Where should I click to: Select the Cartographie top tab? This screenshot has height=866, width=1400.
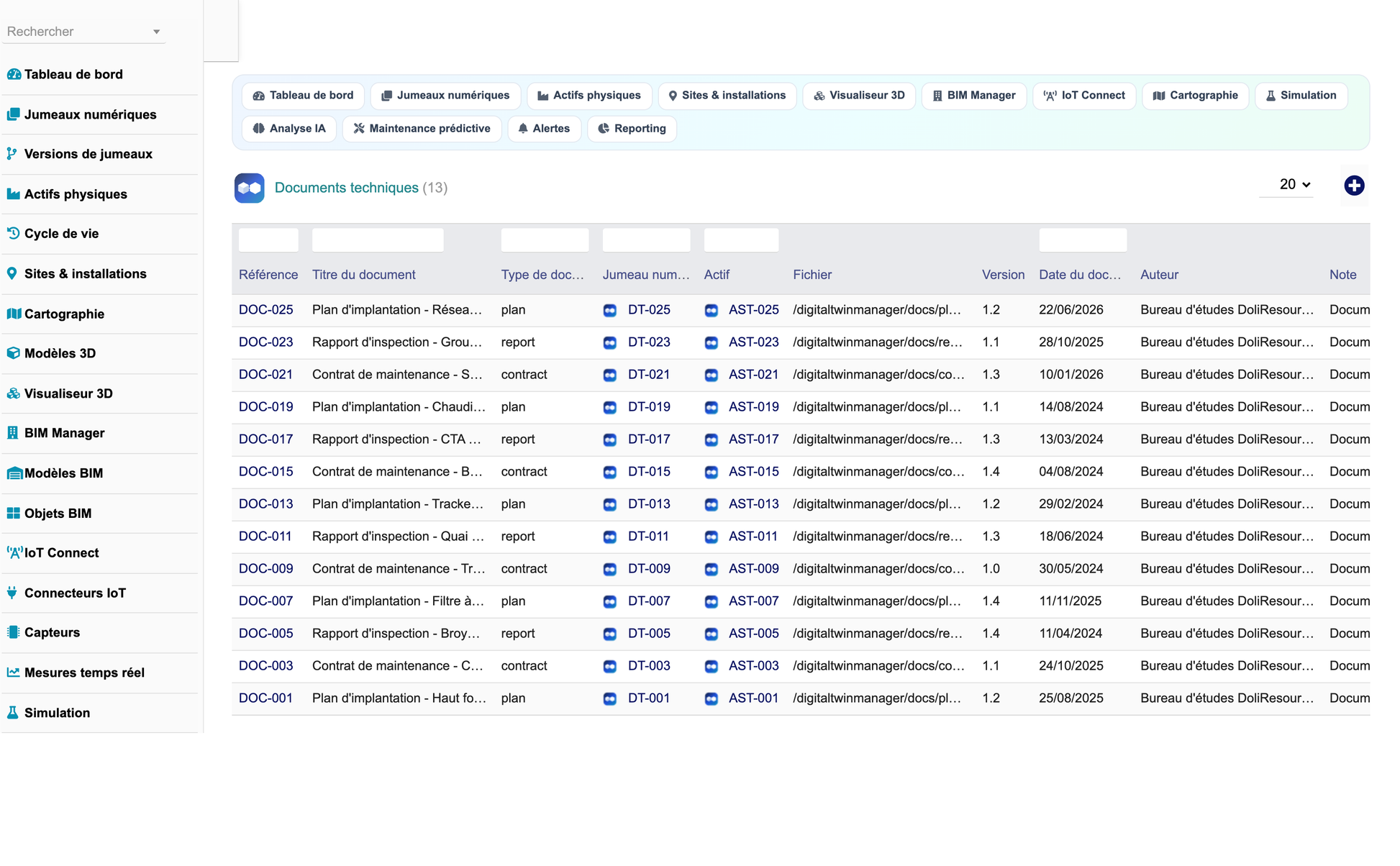point(1195,96)
